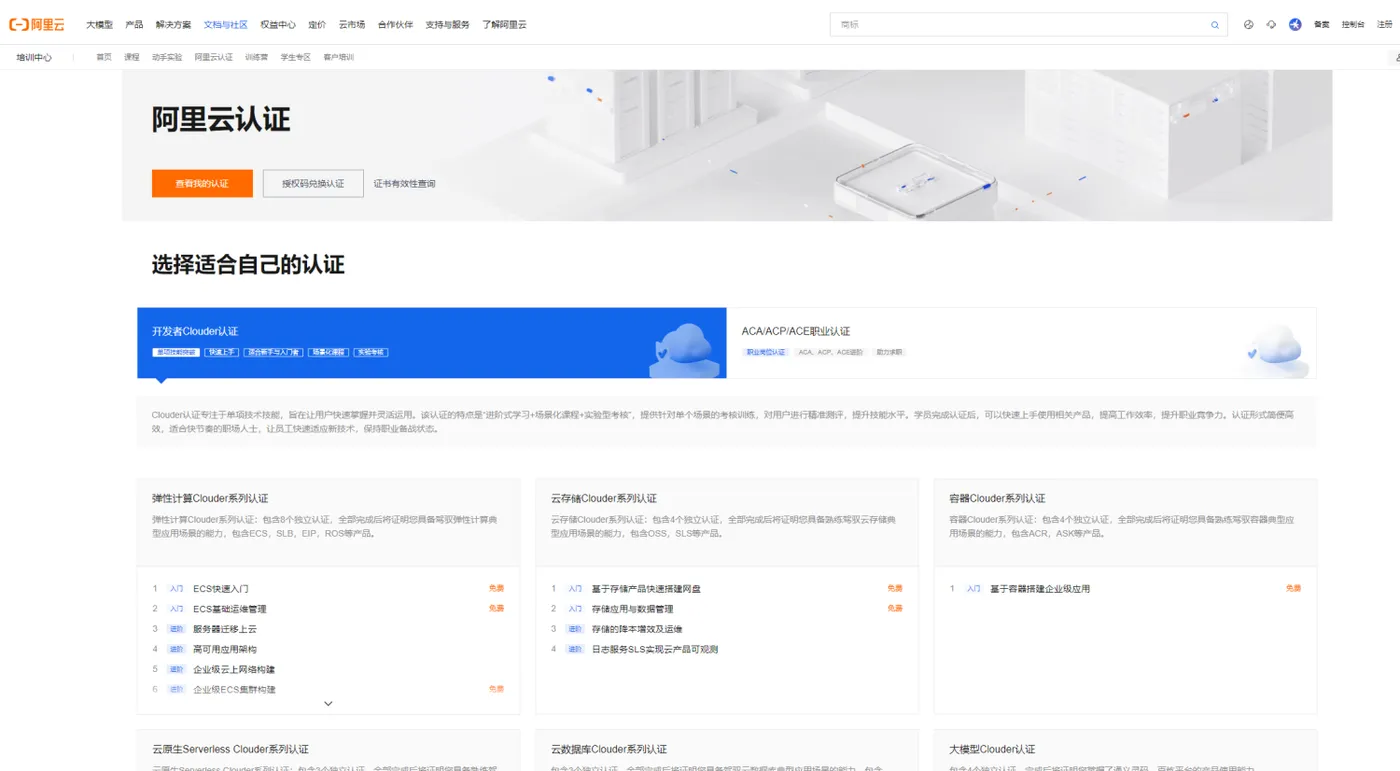Go to 阿里云认证 in sub-navigation
The image size is (1400, 771).
(213, 58)
